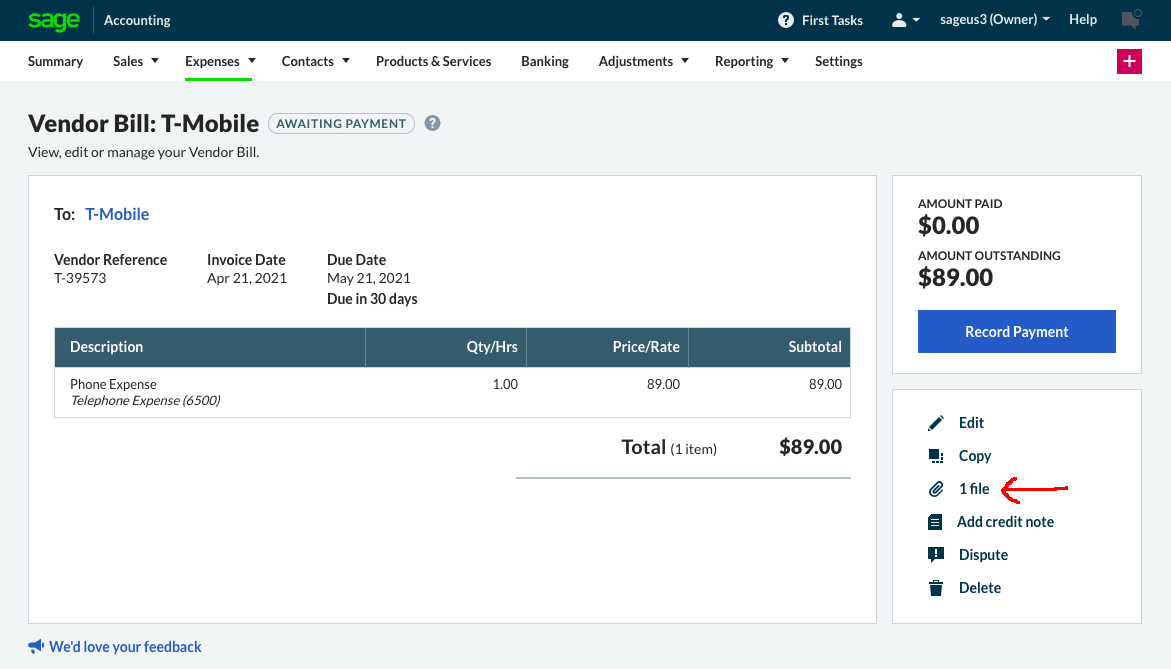This screenshot has width=1171, height=669.
Task: Click the megaphone feedback icon
Action: [x=37, y=646]
